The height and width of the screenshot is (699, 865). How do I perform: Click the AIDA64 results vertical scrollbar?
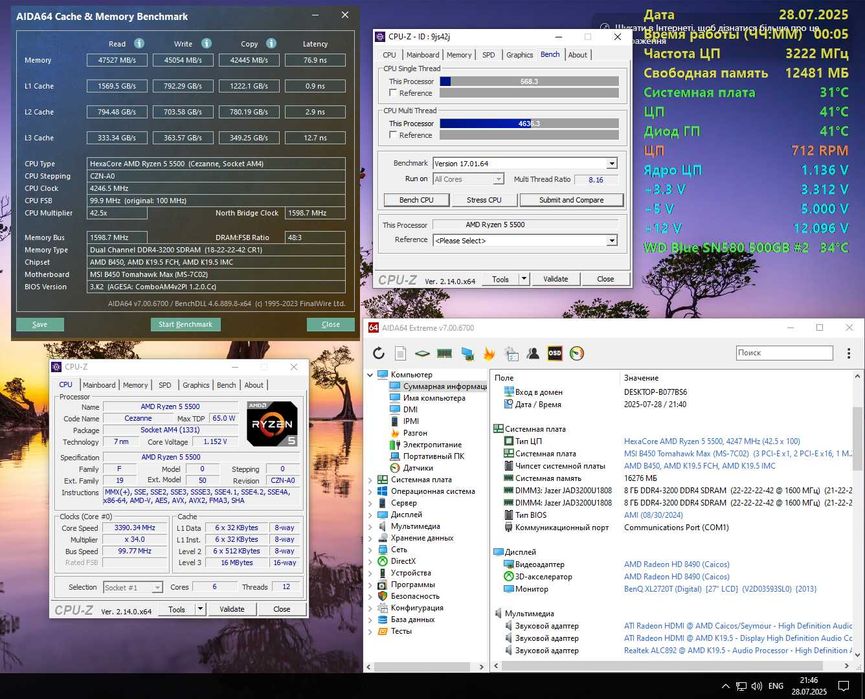857,439
